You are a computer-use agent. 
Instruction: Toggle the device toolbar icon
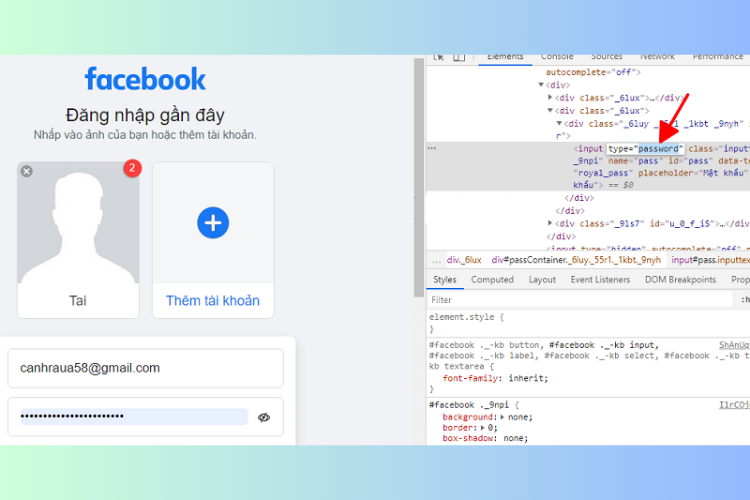pos(459,57)
